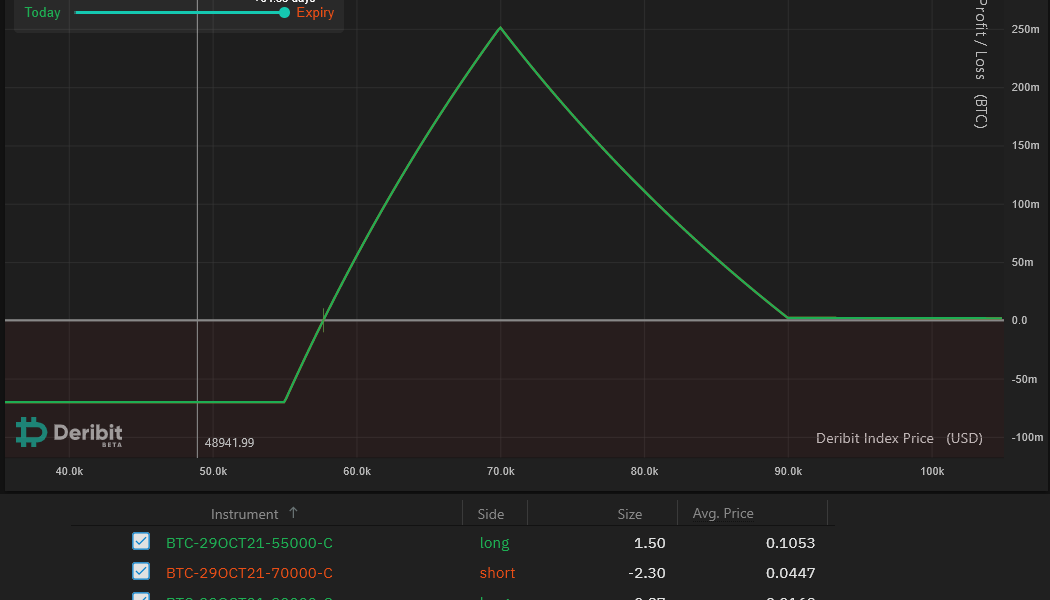Open the BTC-29OCT21-55000-C instrument link
Image resolution: width=1050 pixels, height=600 pixels.
249,543
